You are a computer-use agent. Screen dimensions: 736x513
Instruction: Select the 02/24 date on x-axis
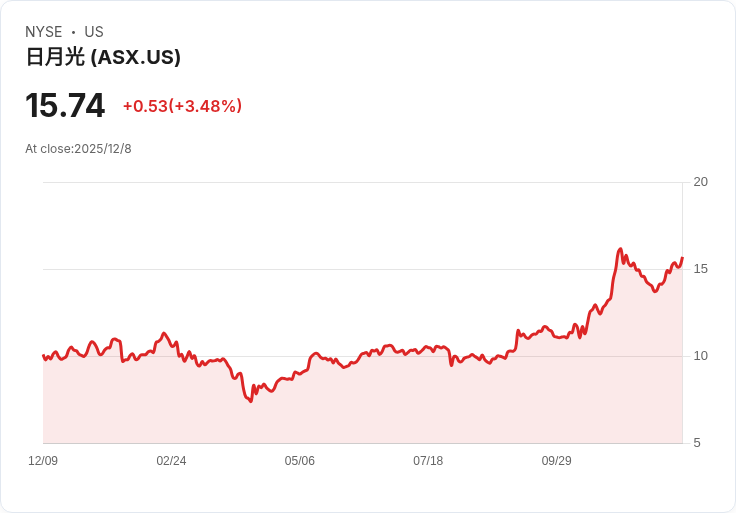tap(171, 461)
